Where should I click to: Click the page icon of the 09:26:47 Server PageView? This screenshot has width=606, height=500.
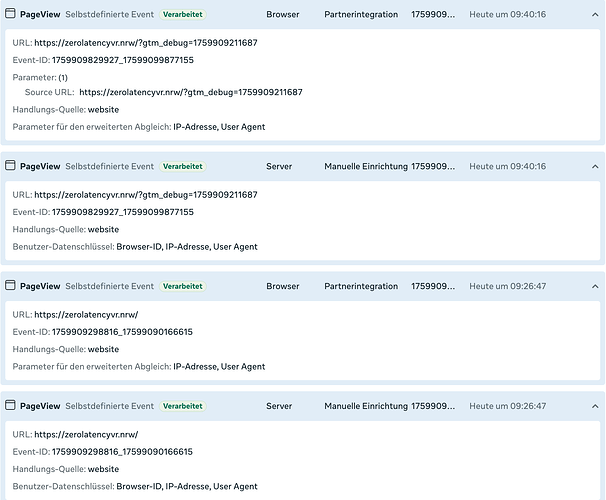(x=11, y=406)
